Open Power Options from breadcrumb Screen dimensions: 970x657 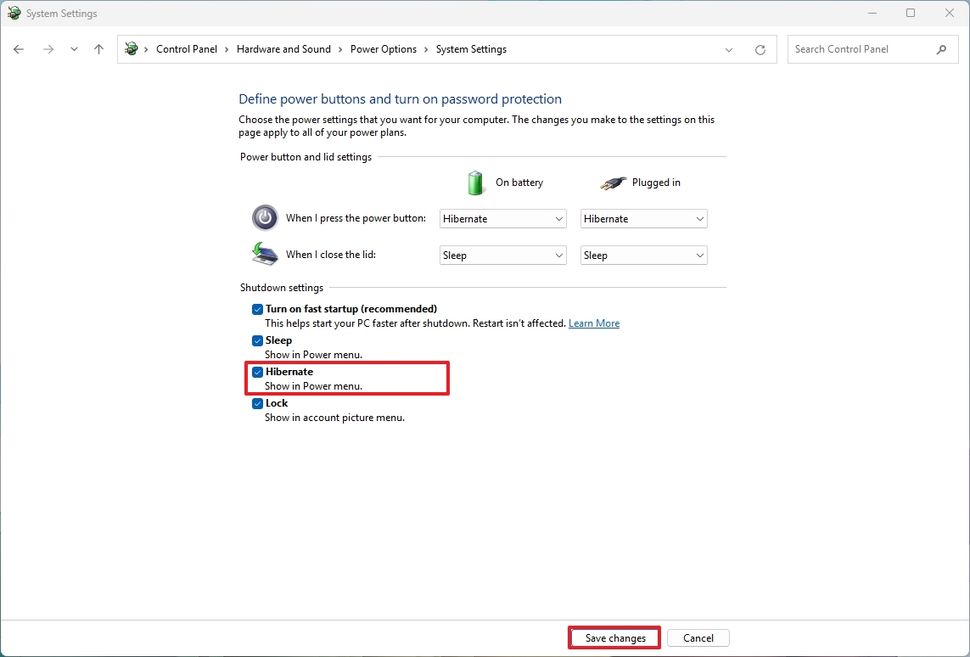click(383, 48)
